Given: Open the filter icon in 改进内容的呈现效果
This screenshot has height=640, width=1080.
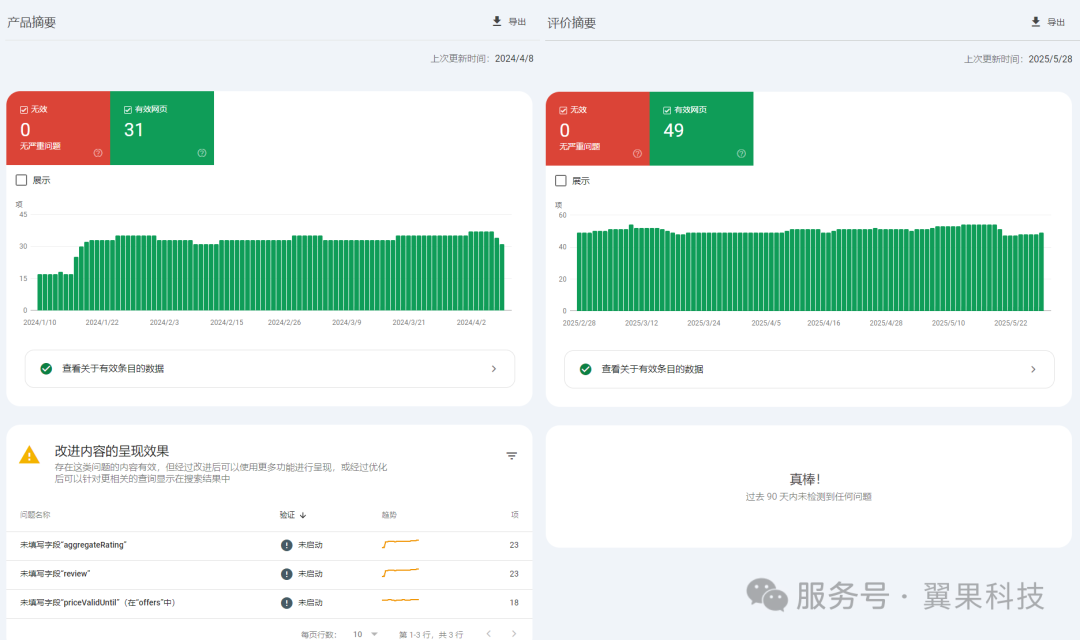Looking at the screenshot, I should coord(511,456).
